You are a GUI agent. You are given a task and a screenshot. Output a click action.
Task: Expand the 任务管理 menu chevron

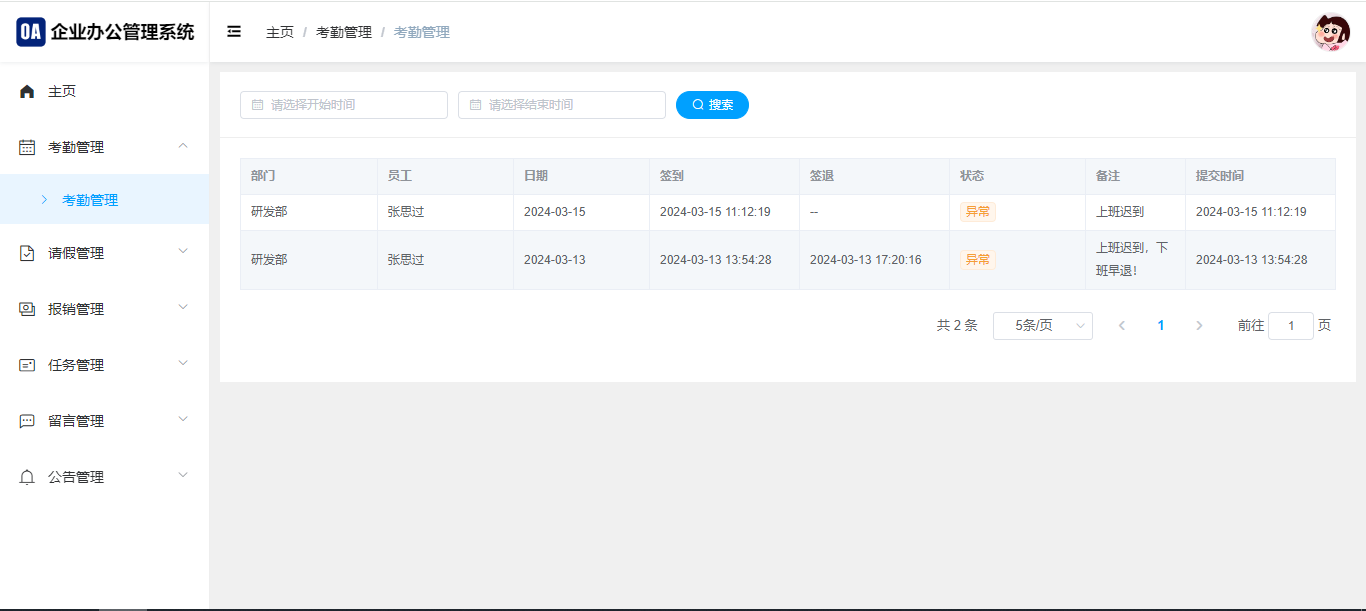click(182, 363)
